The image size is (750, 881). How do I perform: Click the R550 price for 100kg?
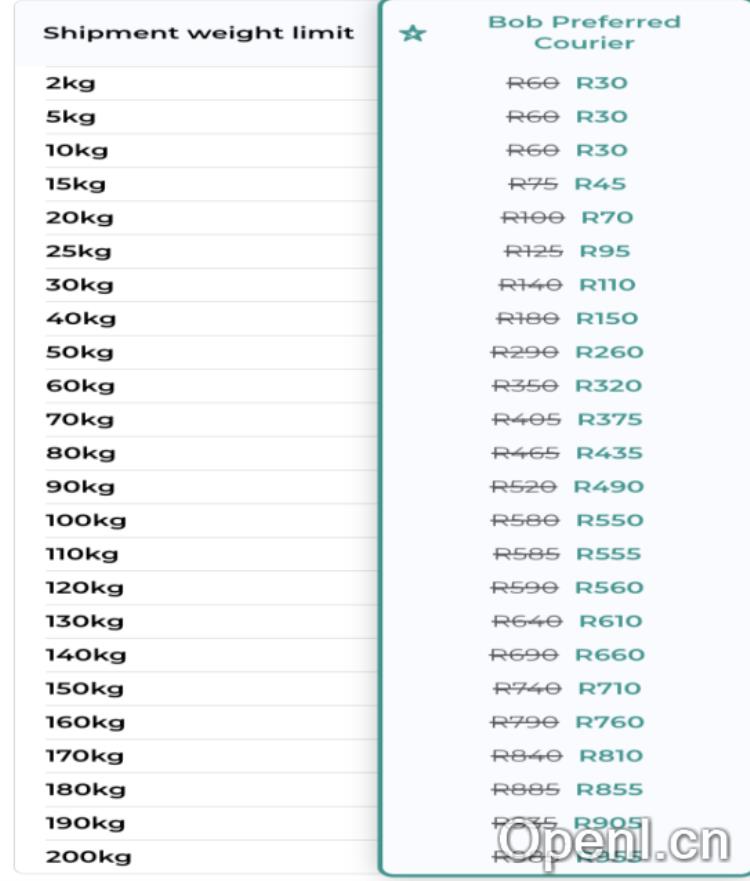[609, 520]
